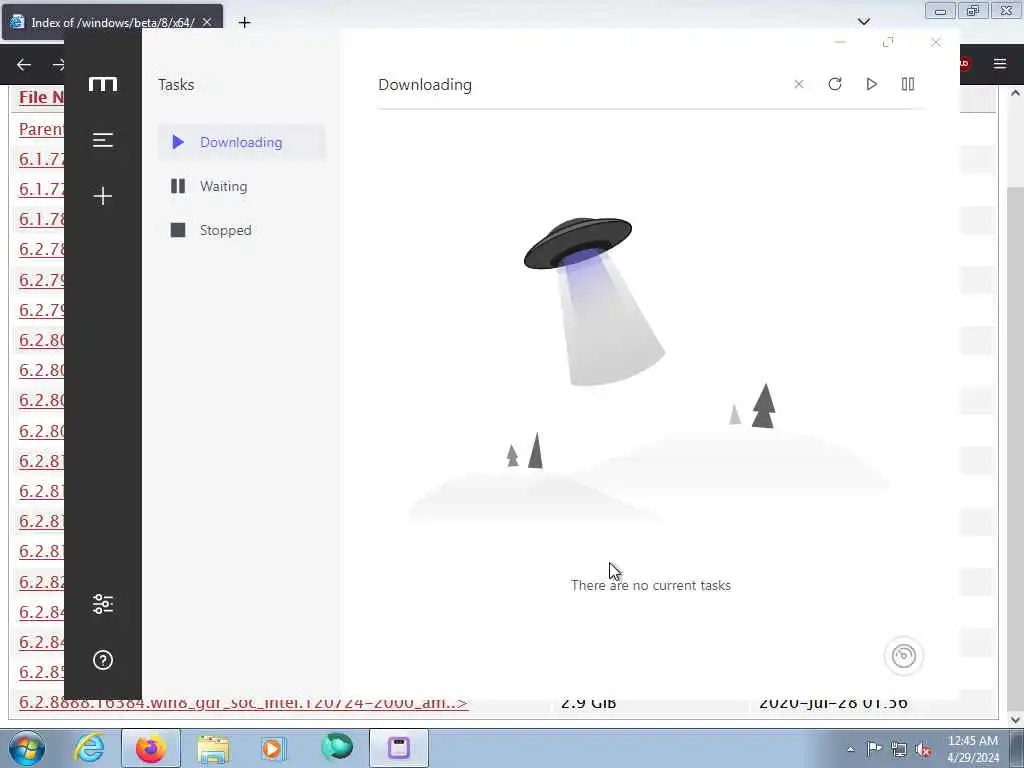The height and width of the screenshot is (768, 1024).
Task: Open Windows Explorer folder from taskbar
Action: click(x=213, y=748)
